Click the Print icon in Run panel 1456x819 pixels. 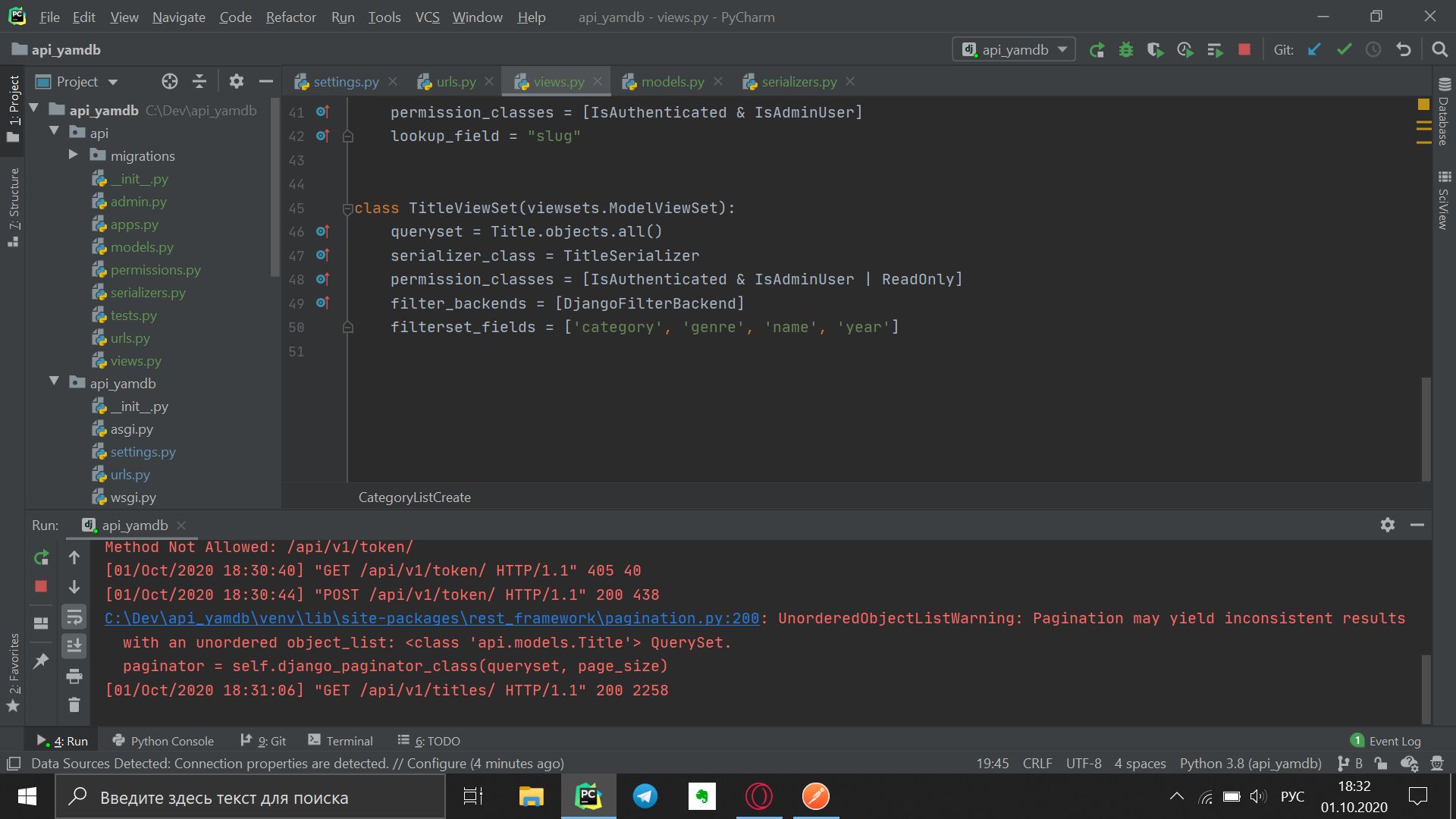point(74,676)
